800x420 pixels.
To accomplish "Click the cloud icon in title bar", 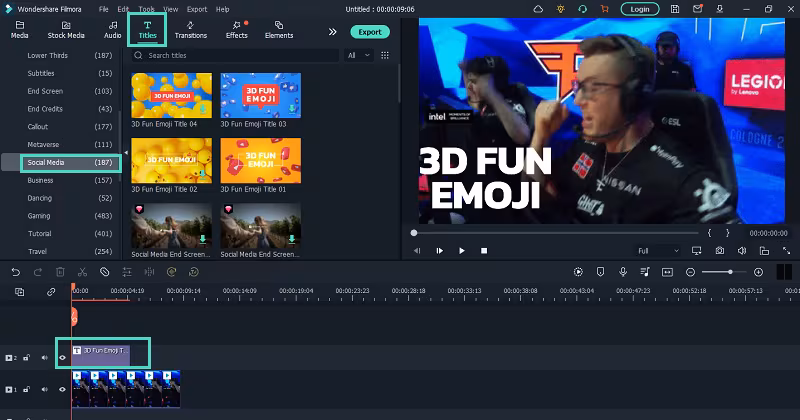I will pos(538,9).
